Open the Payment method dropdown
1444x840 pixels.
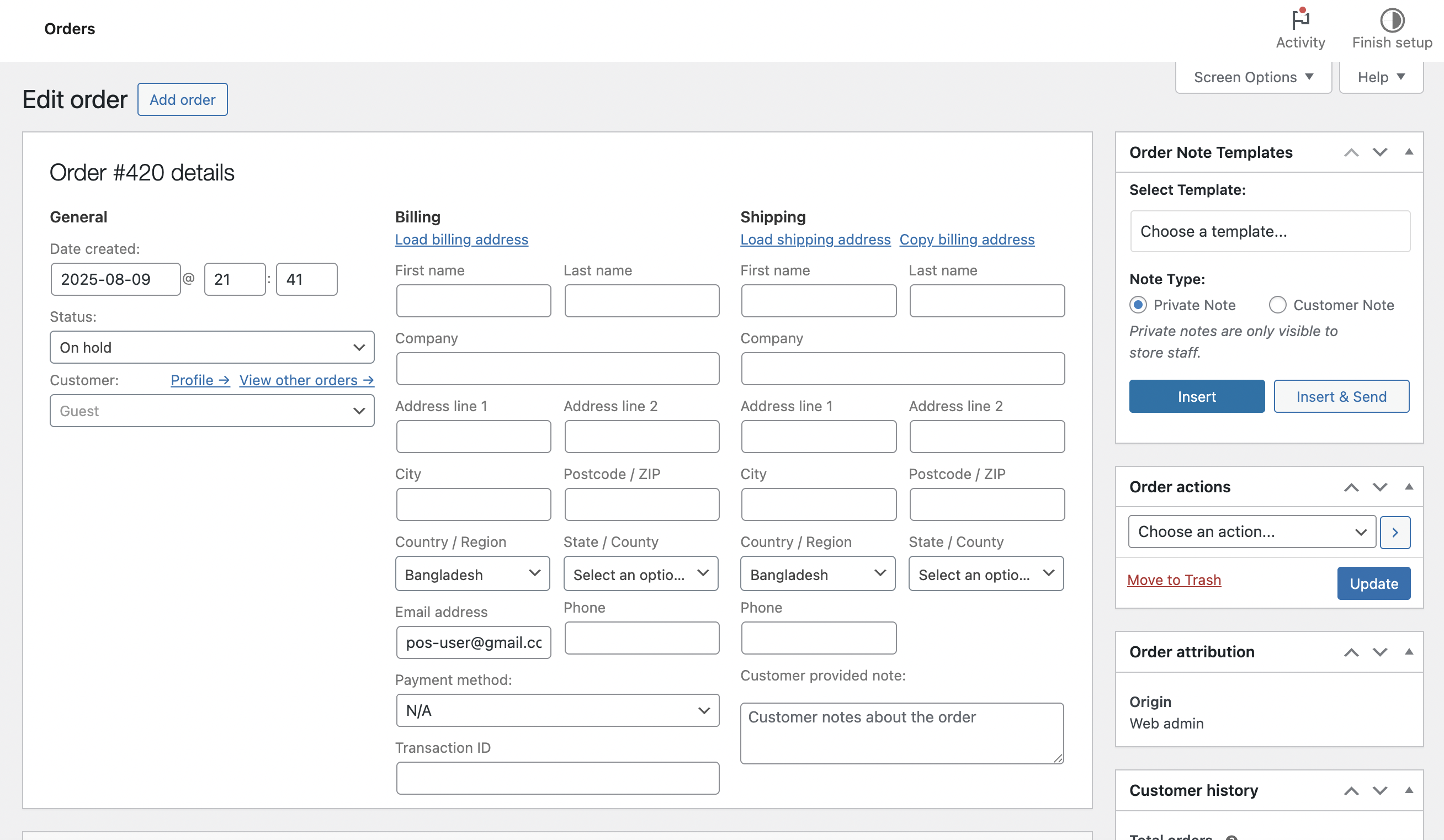(x=557, y=710)
